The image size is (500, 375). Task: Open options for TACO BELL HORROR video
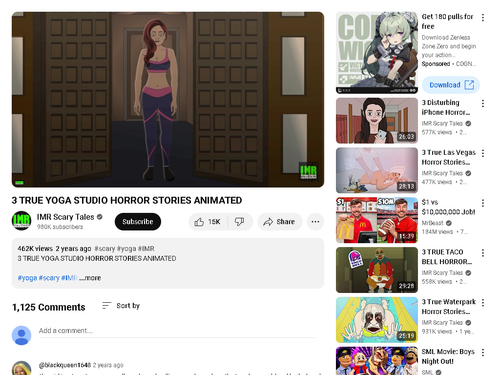[483, 253]
